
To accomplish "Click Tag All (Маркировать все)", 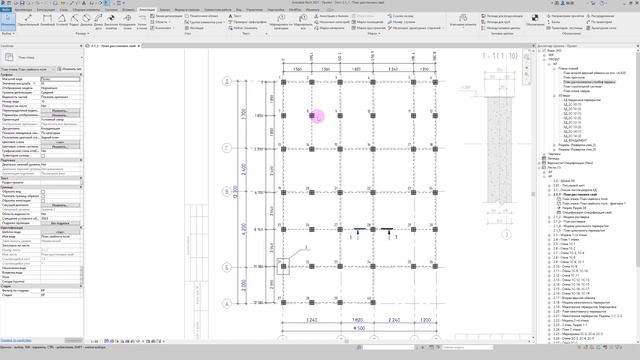I will click(x=302, y=22).
